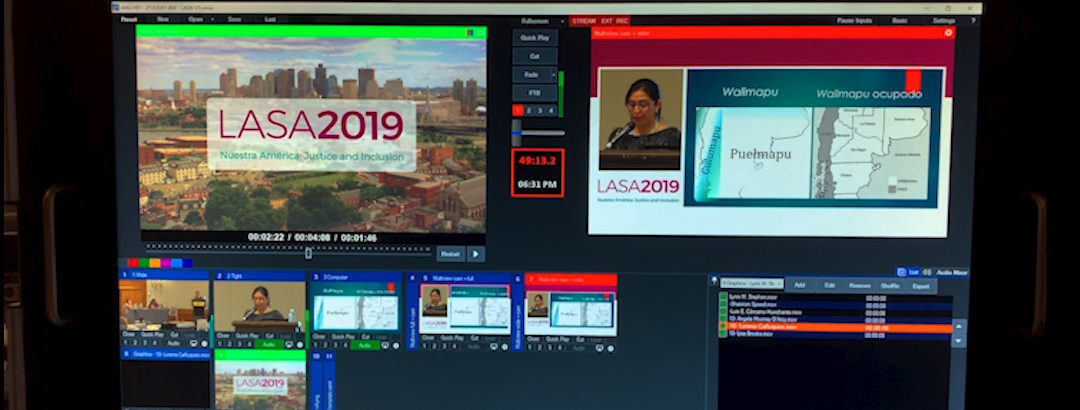Click Edit in the playlist panel
The width and height of the screenshot is (1080, 410).
click(830, 285)
